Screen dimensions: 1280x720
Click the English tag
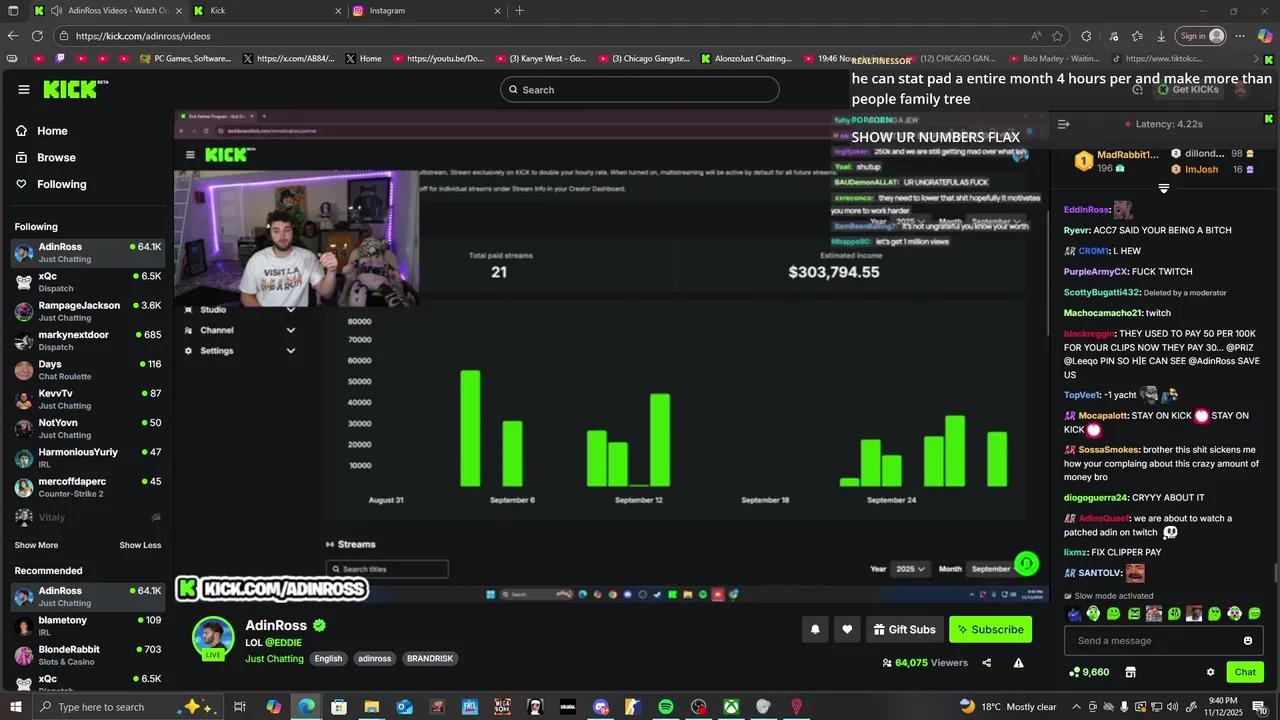tap(328, 659)
